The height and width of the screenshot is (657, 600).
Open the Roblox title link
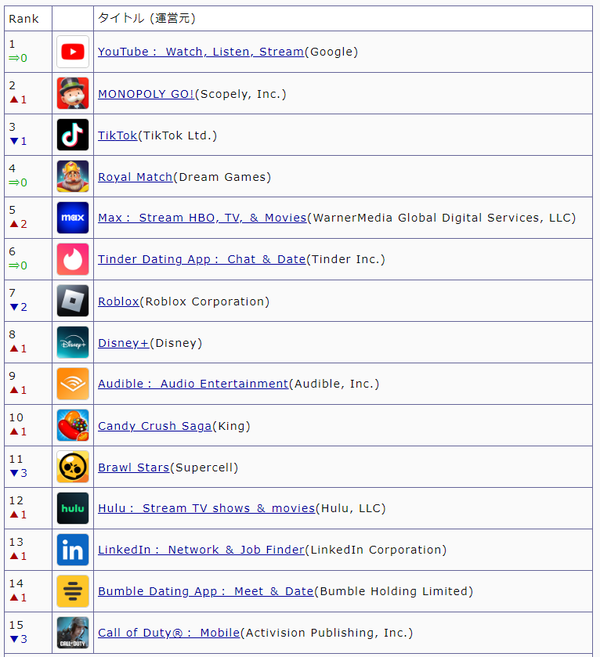(x=118, y=301)
